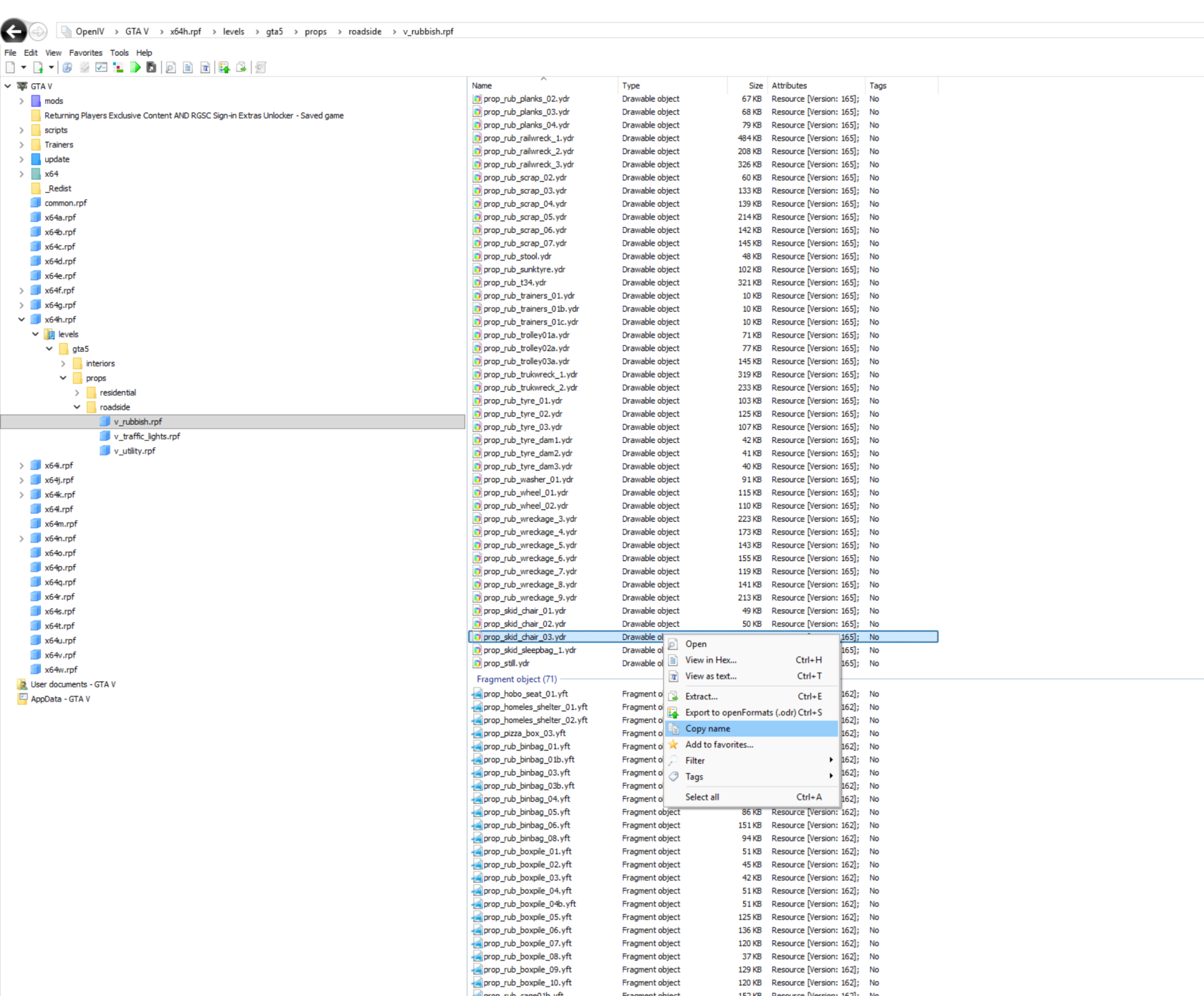Select v_traffic_lights.rpf in the tree
The width and height of the screenshot is (1204, 996).
[x=147, y=436]
